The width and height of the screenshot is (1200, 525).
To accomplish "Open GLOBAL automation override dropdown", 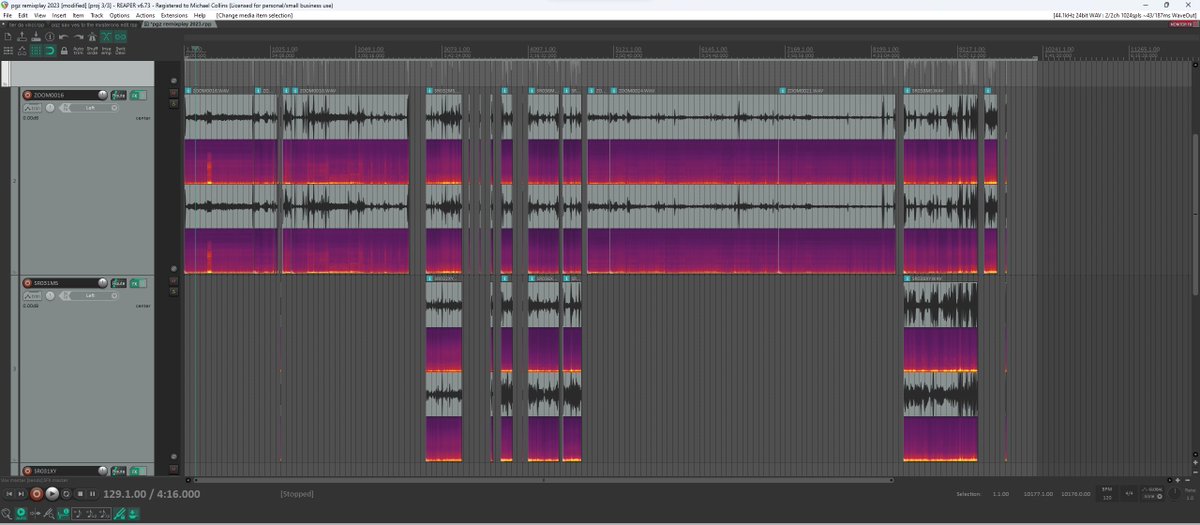I will [1152, 494].
